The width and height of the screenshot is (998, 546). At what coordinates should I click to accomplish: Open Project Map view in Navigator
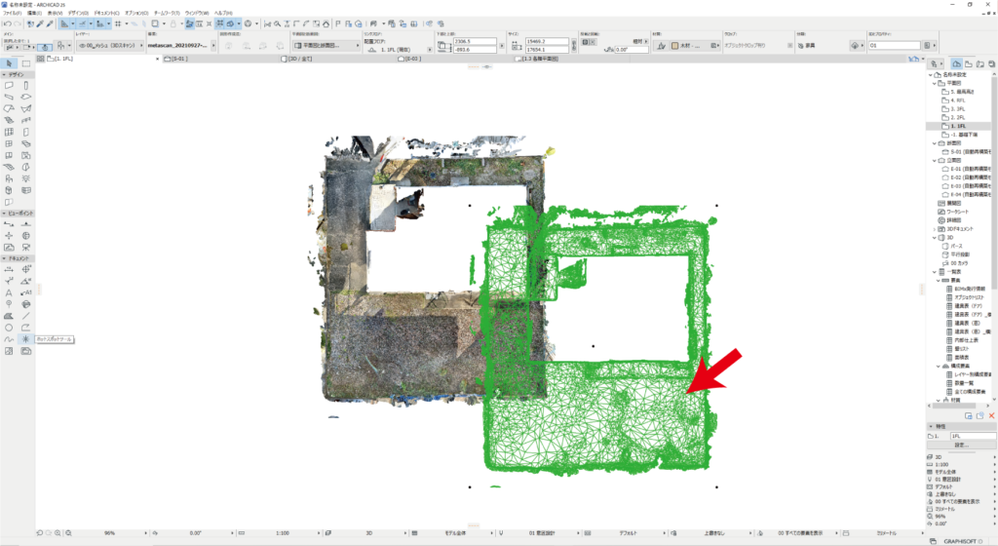tap(957, 64)
